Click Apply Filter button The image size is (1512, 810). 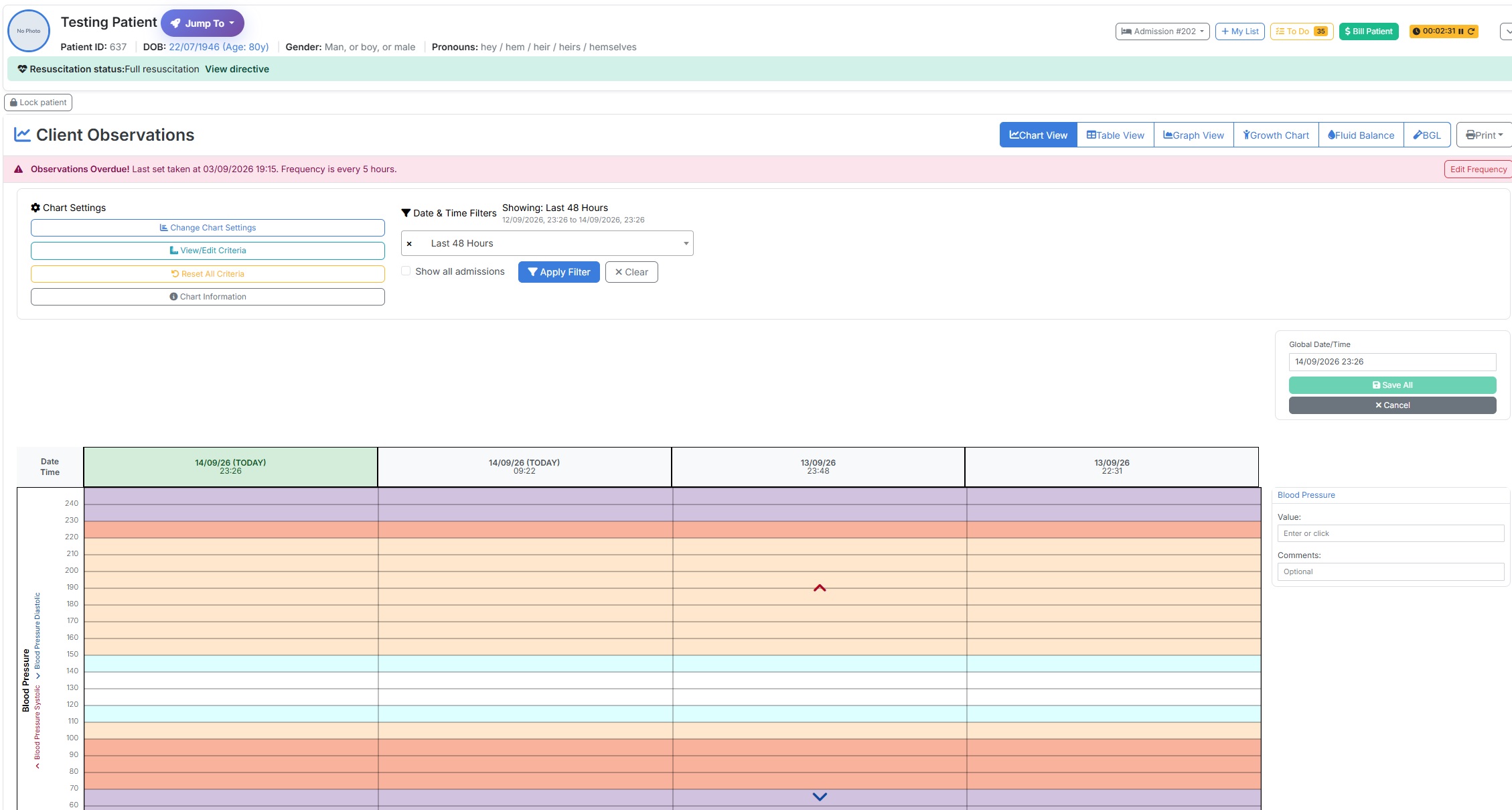(558, 272)
